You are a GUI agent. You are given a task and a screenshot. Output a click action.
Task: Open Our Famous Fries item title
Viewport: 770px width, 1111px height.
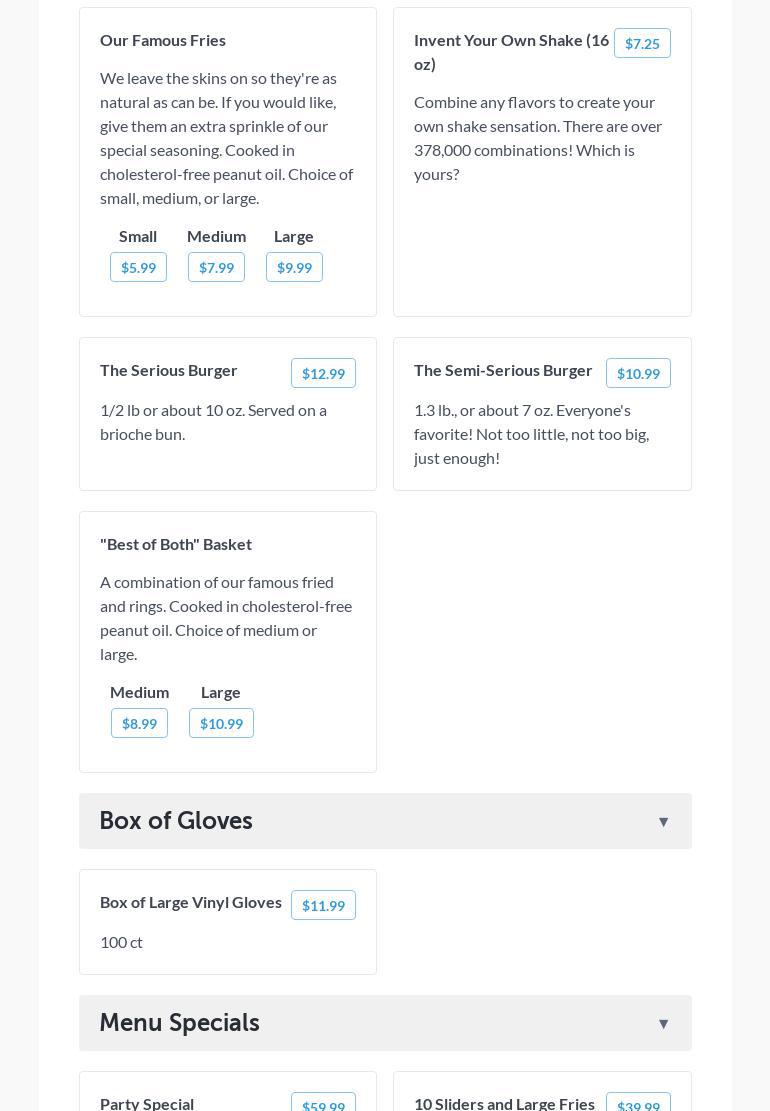click(x=163, y=40)
